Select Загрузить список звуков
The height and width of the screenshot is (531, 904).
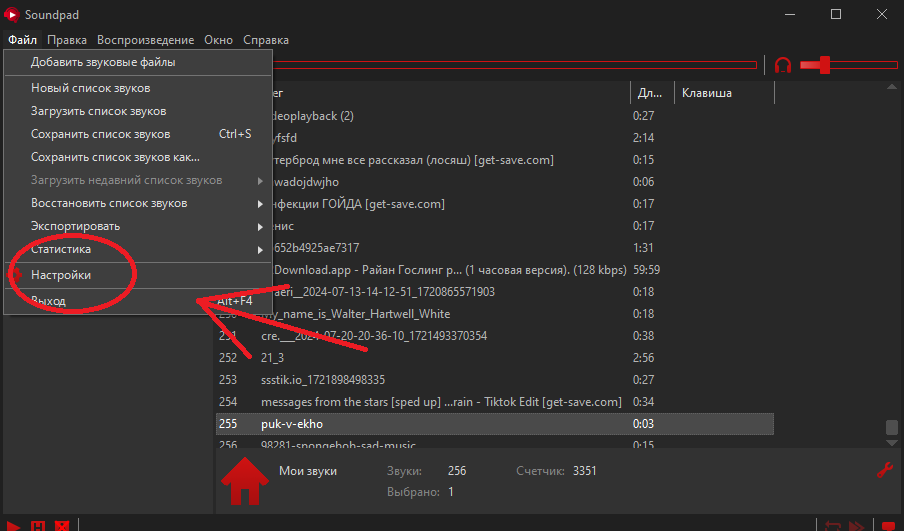pos(138,111)
